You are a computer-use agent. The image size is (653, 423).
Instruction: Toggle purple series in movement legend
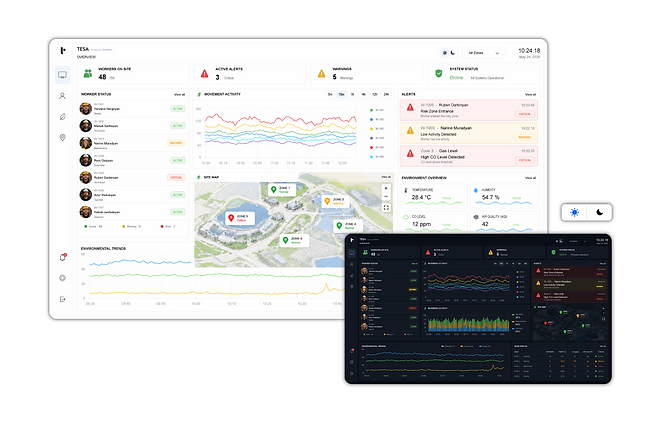point(377,138)
